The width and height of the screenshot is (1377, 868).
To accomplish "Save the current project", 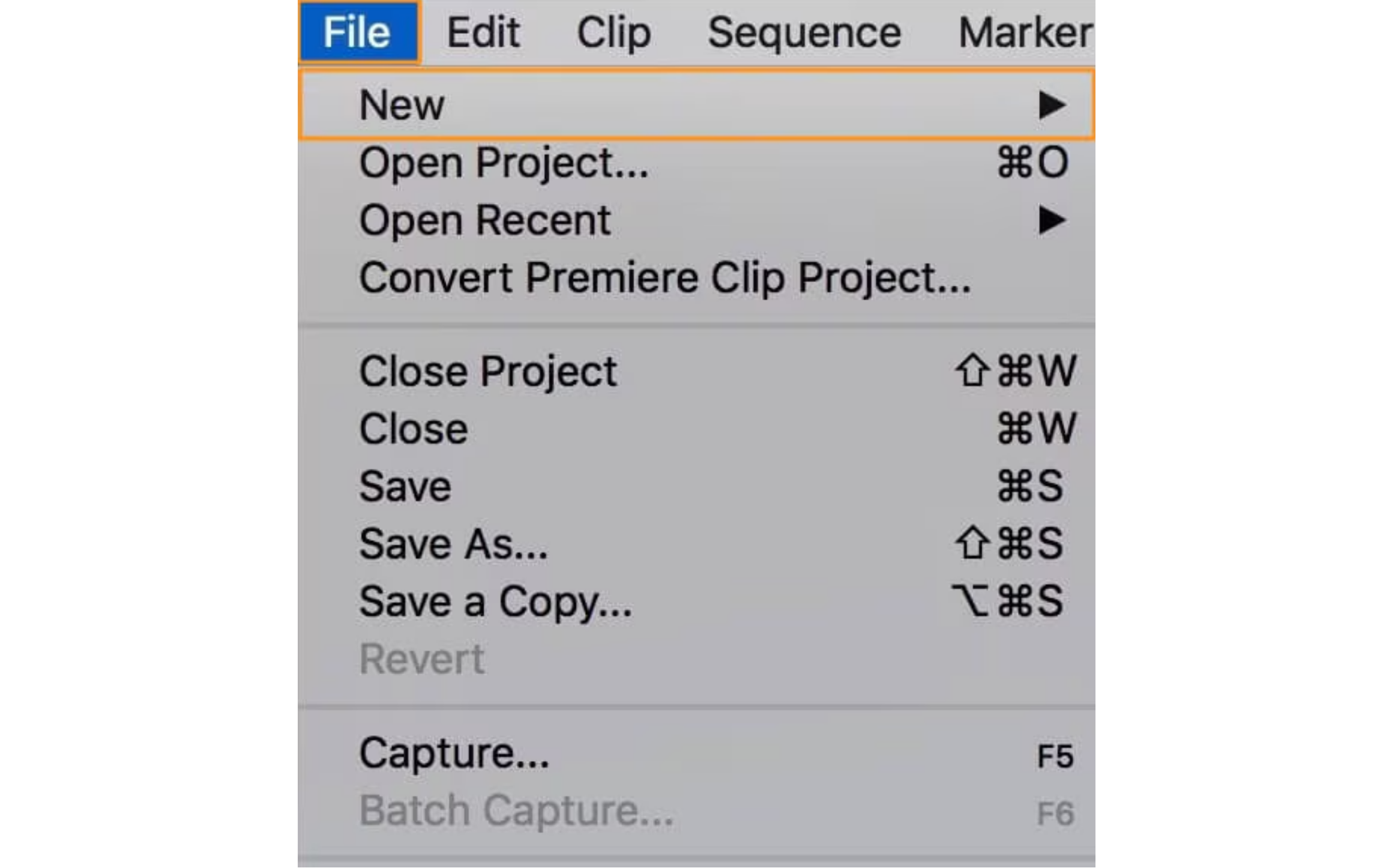I will click(404, 486).
